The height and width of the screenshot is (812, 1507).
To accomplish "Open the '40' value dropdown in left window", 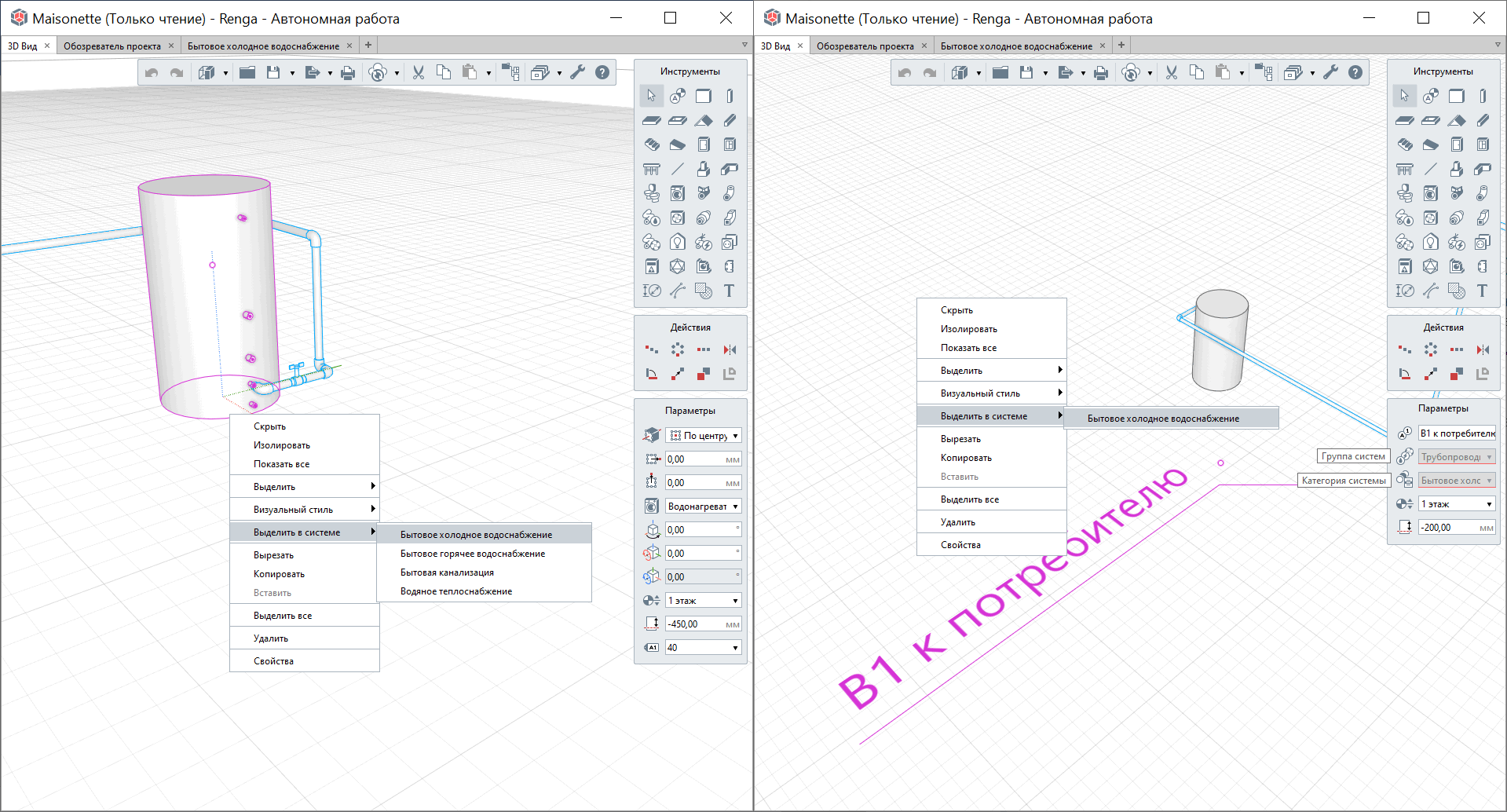I will [x=704, y=648].
